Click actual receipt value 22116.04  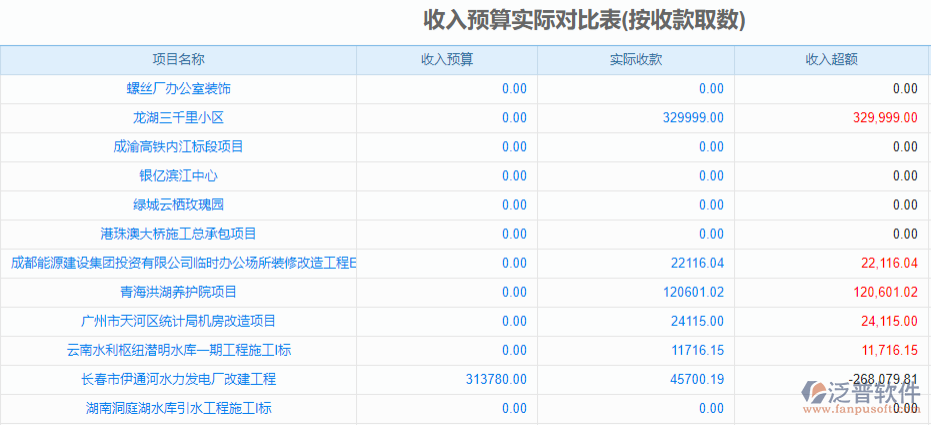click(698, 263)
